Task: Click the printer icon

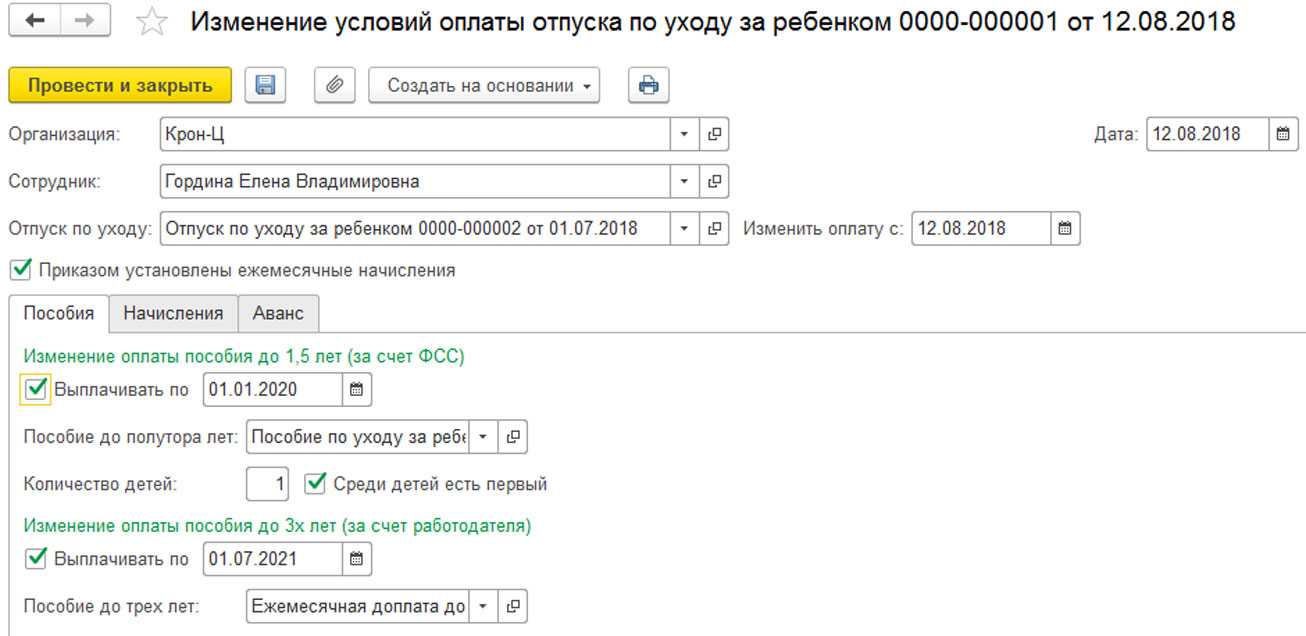Action: pyautogui.click(x=648, y=86)
